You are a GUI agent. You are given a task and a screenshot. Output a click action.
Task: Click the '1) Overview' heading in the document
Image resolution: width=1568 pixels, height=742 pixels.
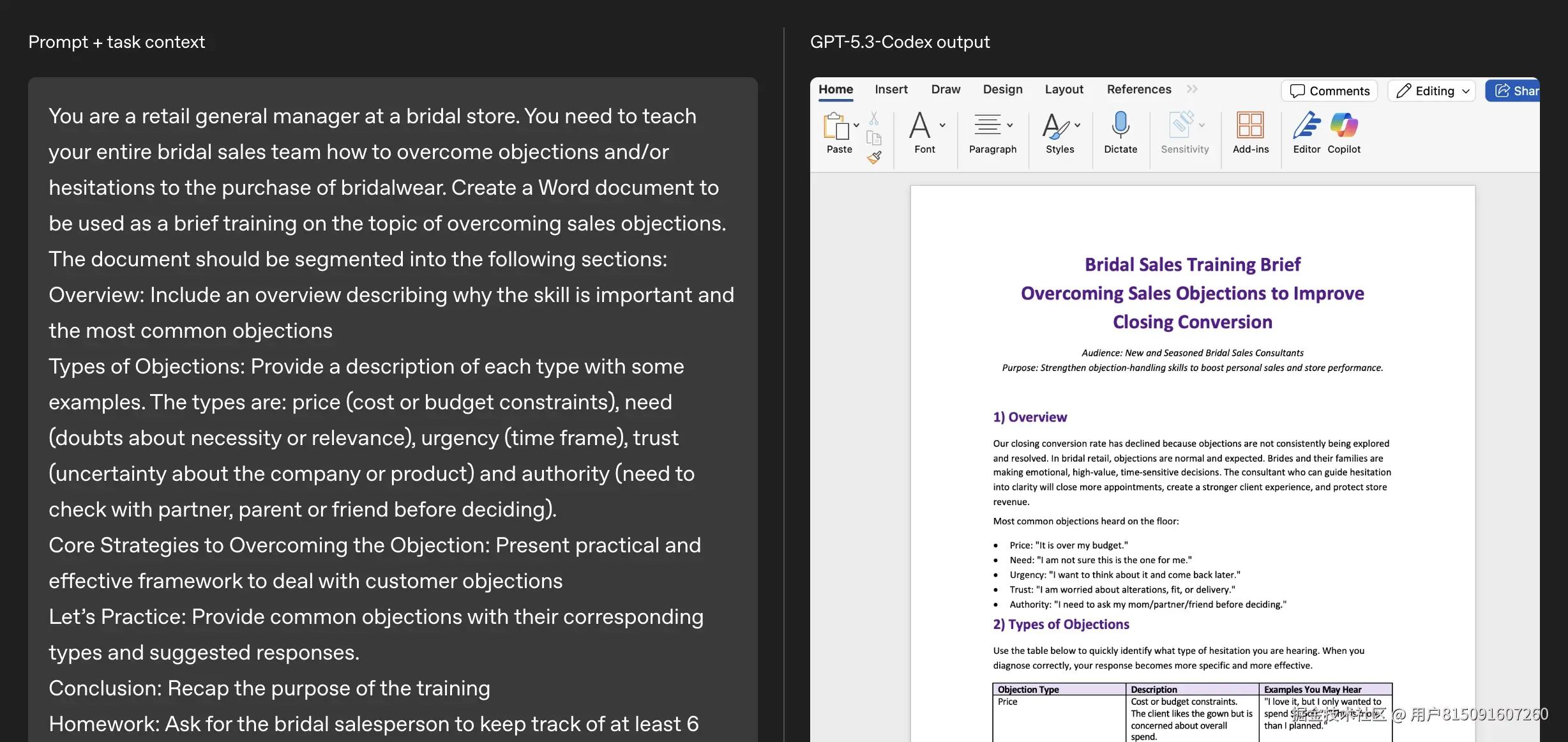[x=1029, y=417]
